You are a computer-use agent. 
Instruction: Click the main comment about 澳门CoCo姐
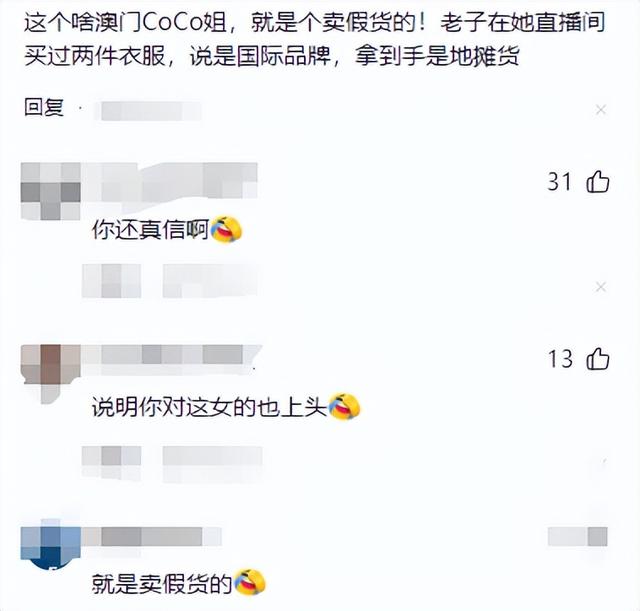coord(314,40)
